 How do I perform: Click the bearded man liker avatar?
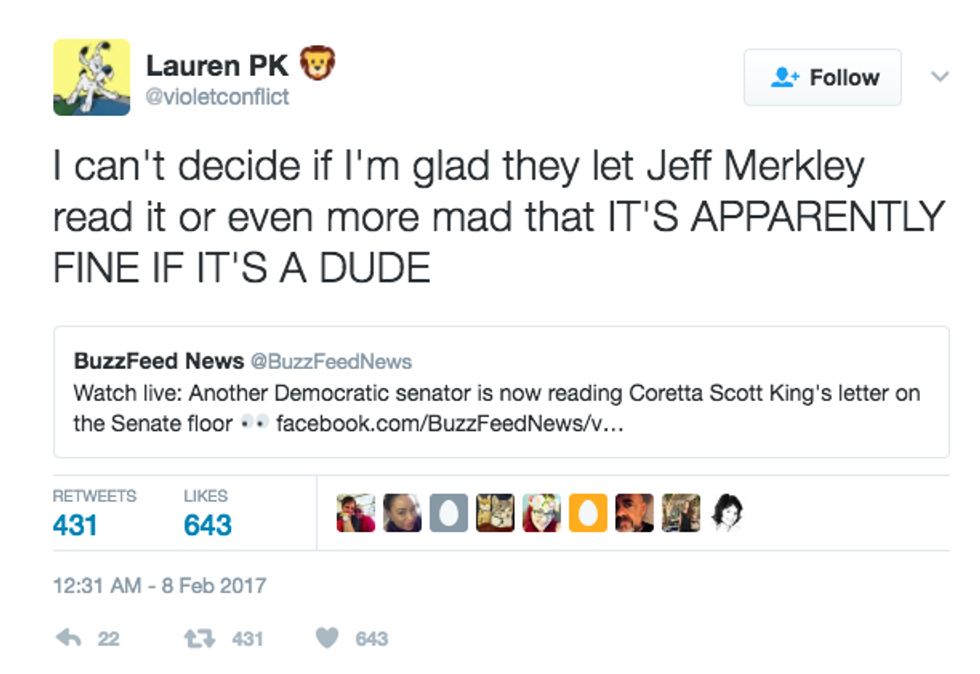634,513
